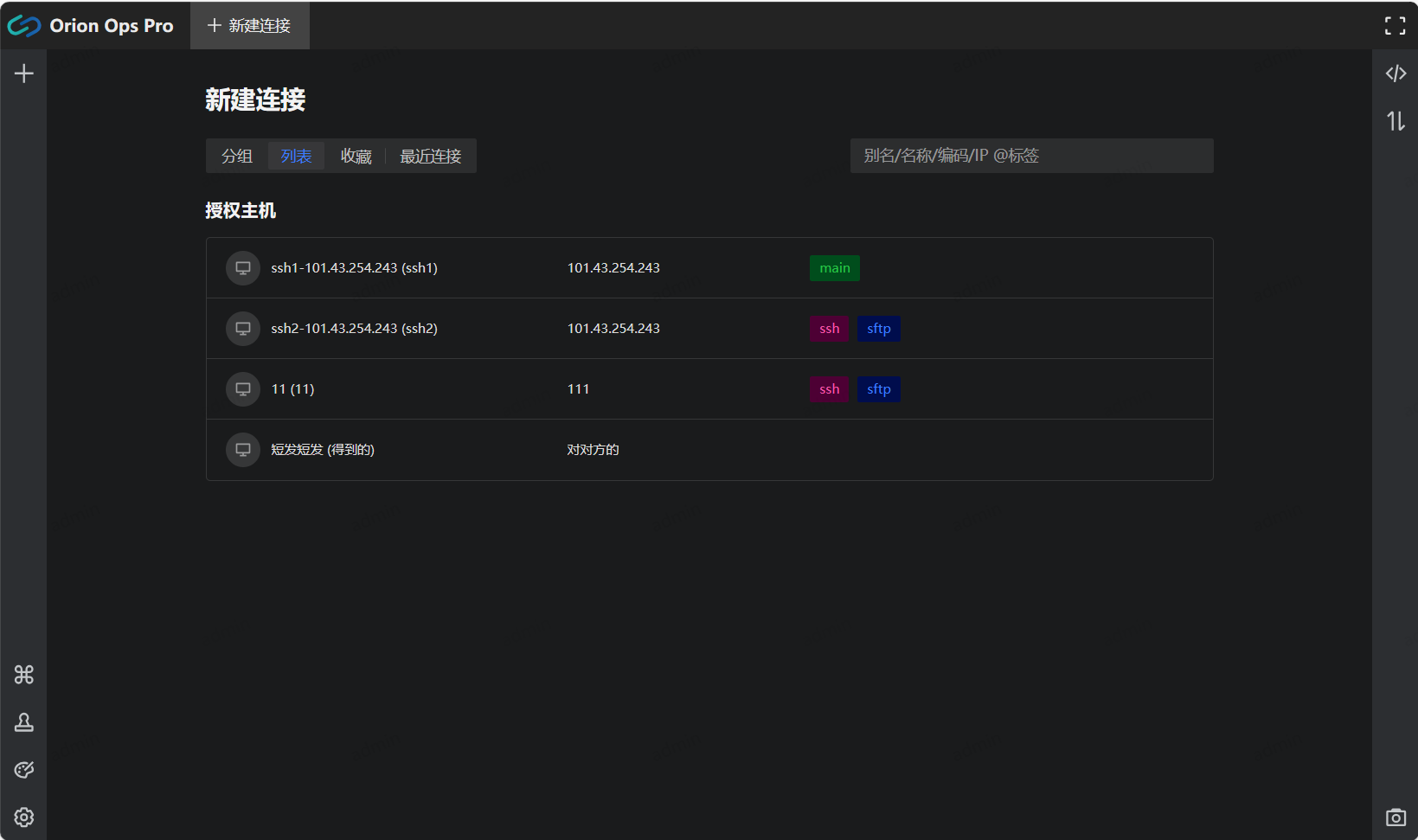This screenshot has width=1418, height=840.
Task: Click the screenshot camera icon
Action: (1396, 818)
